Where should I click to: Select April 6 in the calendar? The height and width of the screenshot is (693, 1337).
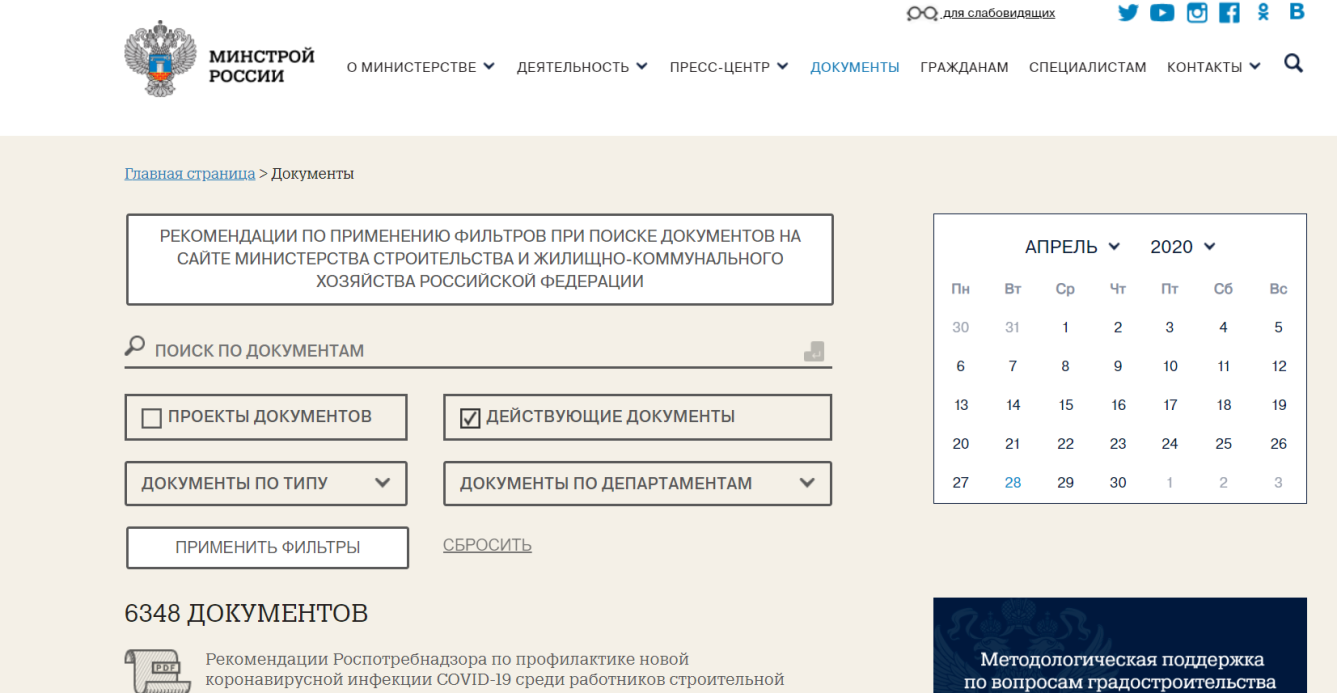pyautogui.click(x=961, y=366)
